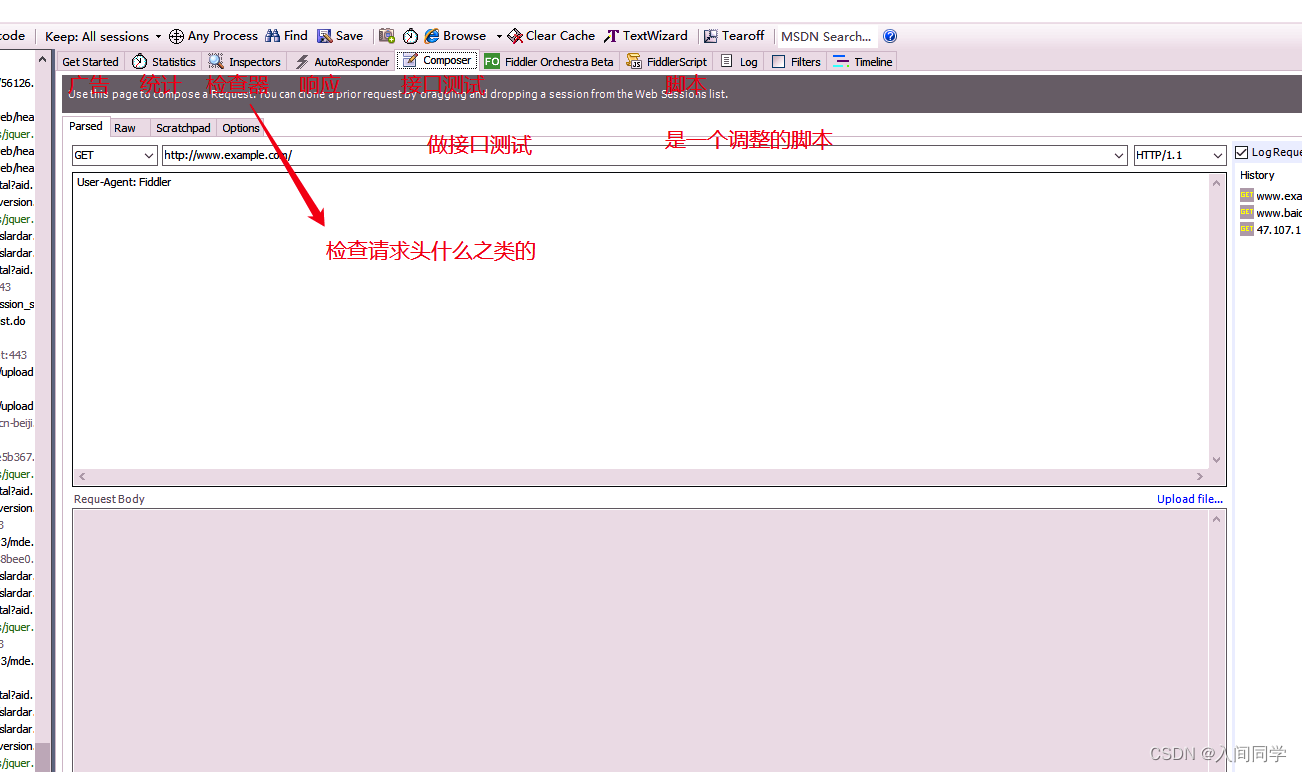Open the Options sub-tab
Viewport: 1302px width, 772px height.
coord(241,128)
